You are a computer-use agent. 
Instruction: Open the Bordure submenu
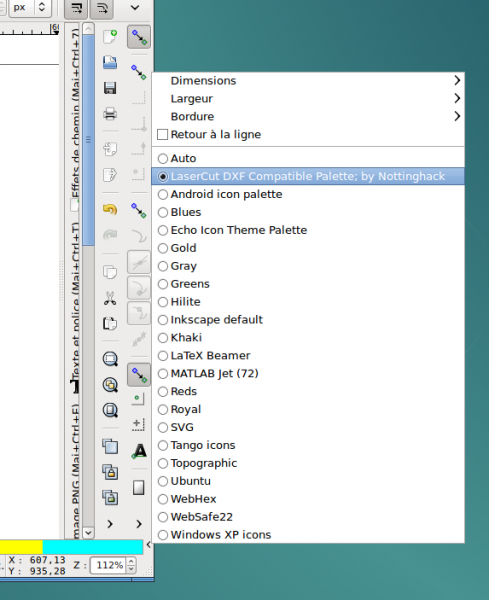308,116
